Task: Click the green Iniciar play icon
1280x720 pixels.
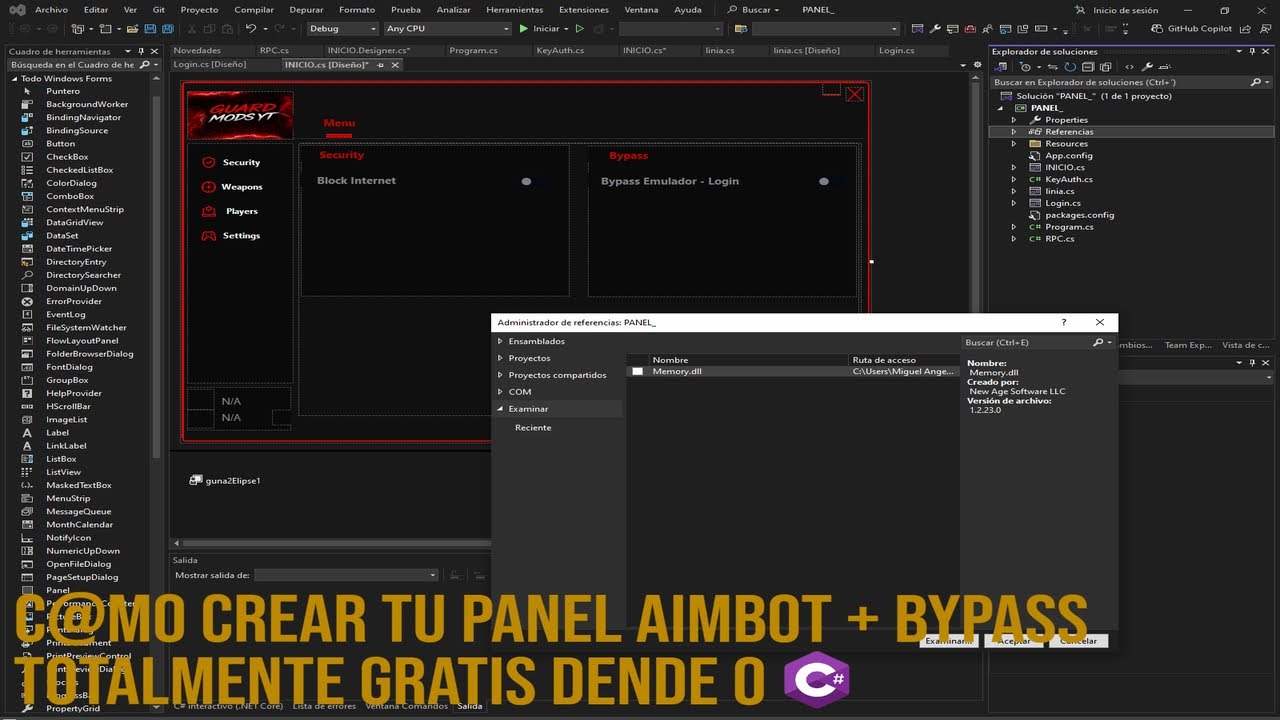Action: [x=522, y=29]
